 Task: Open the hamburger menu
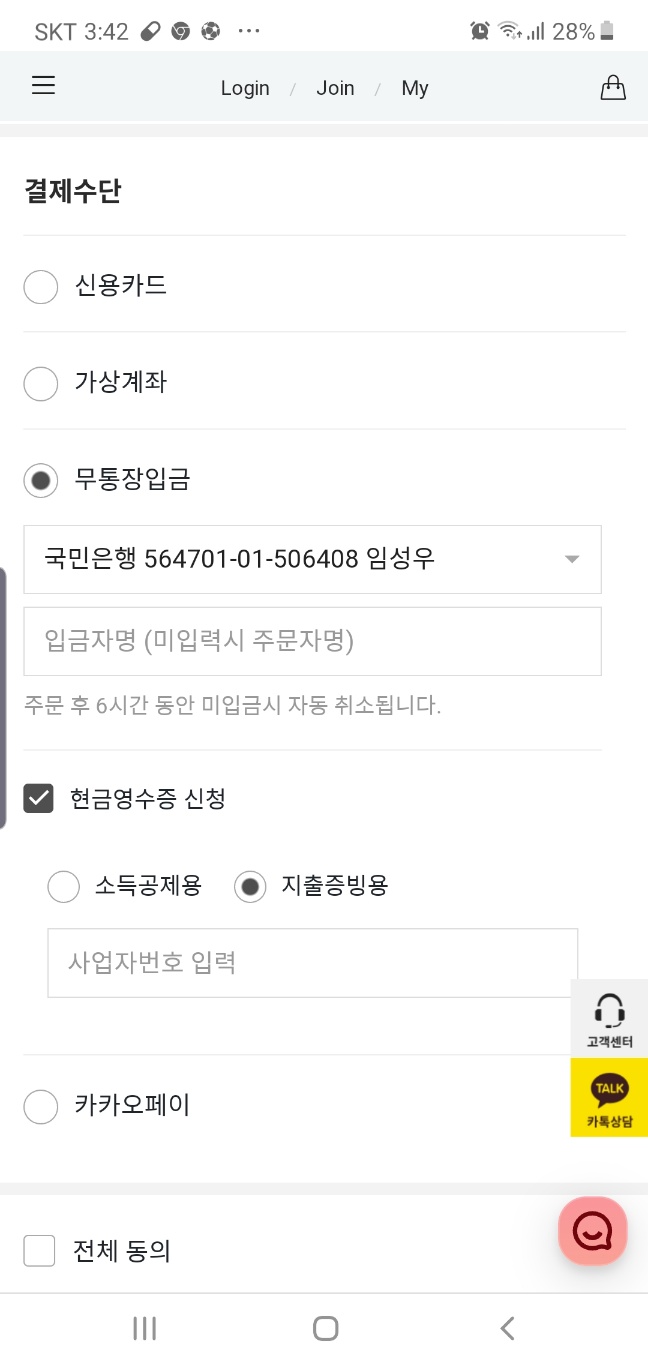coord(43,86)
